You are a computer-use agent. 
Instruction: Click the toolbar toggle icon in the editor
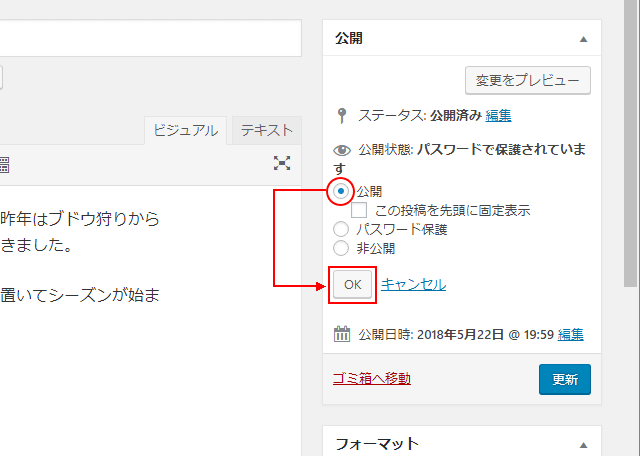[x=4, y=165]
